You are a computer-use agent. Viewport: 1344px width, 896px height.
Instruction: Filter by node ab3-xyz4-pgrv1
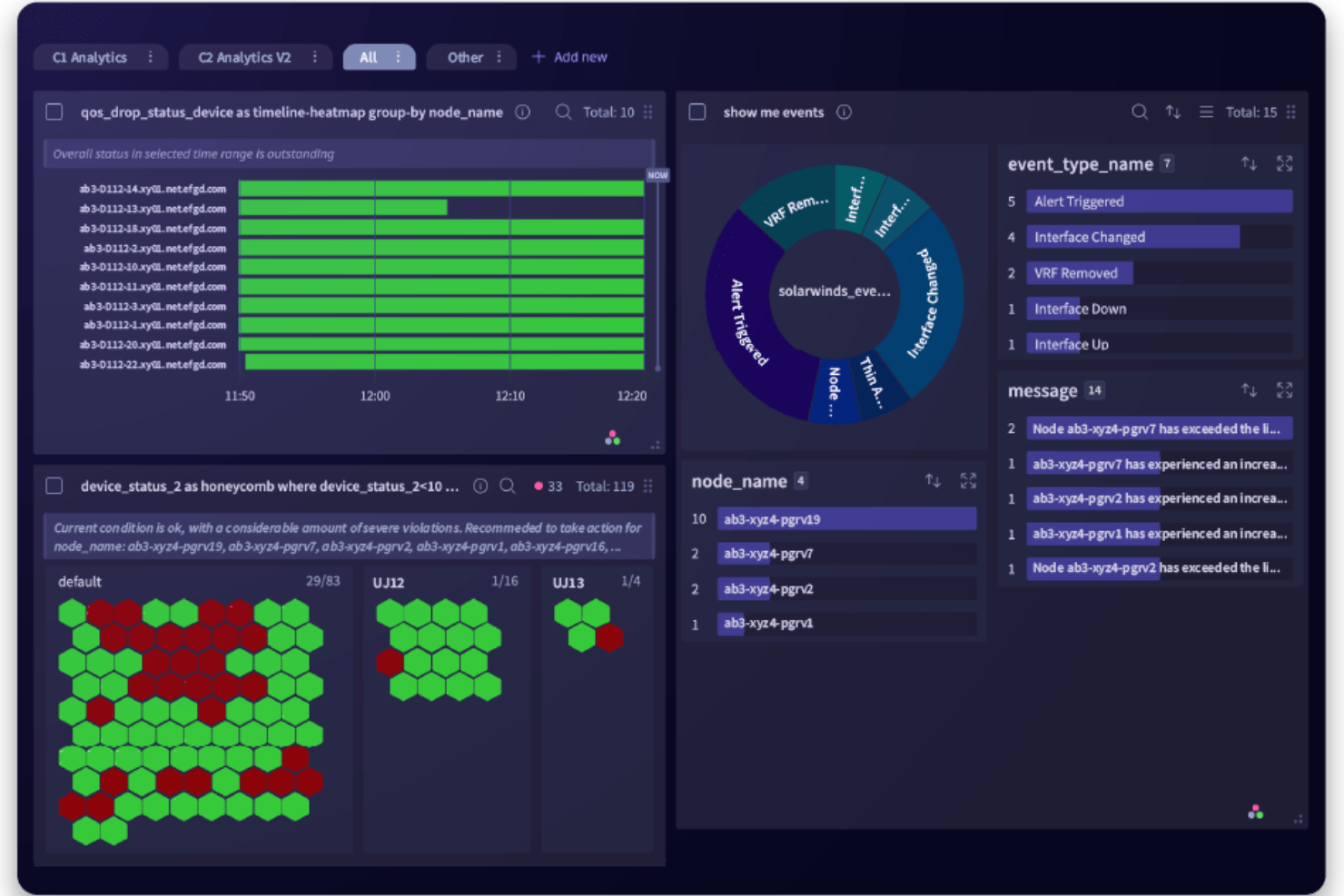click(x=846, y=624)
